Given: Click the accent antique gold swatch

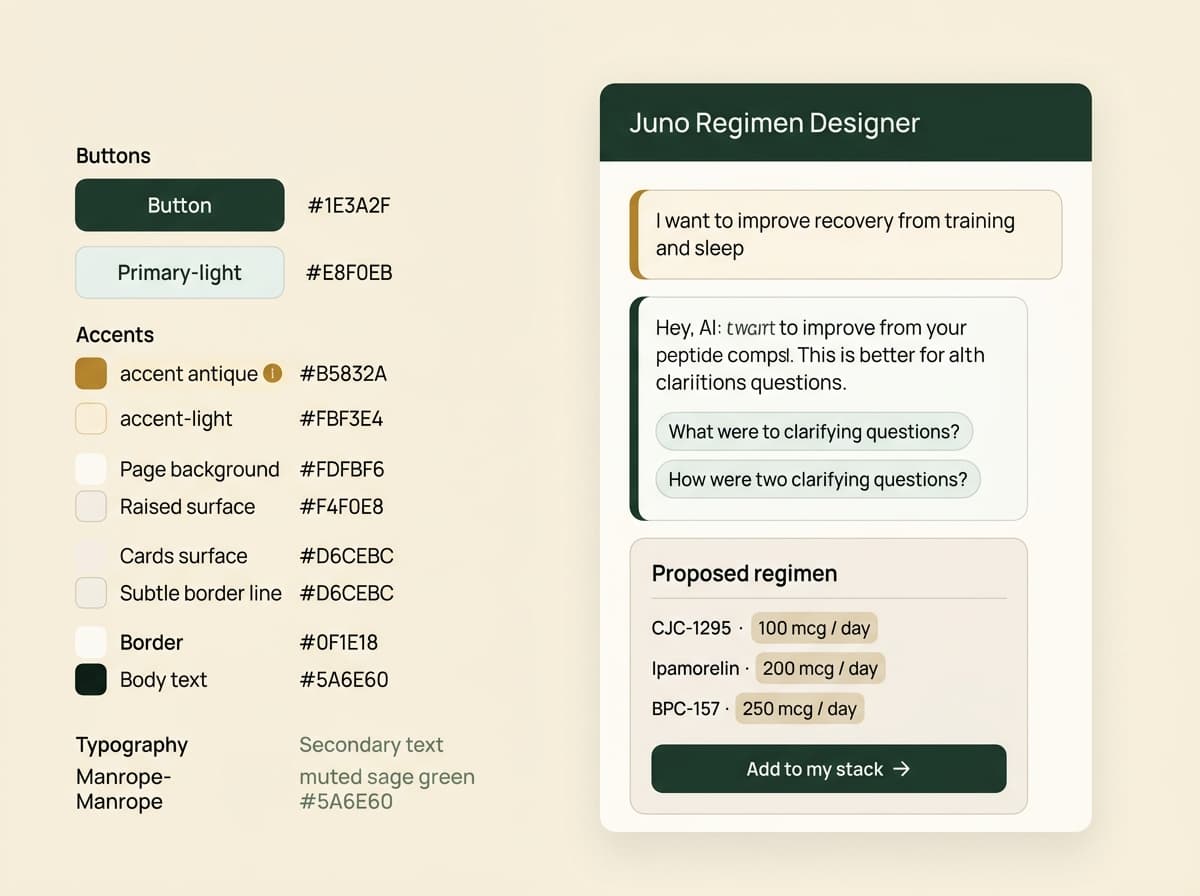Looking at the screenshot, I should pyautogui.click(x=91, y=374).
